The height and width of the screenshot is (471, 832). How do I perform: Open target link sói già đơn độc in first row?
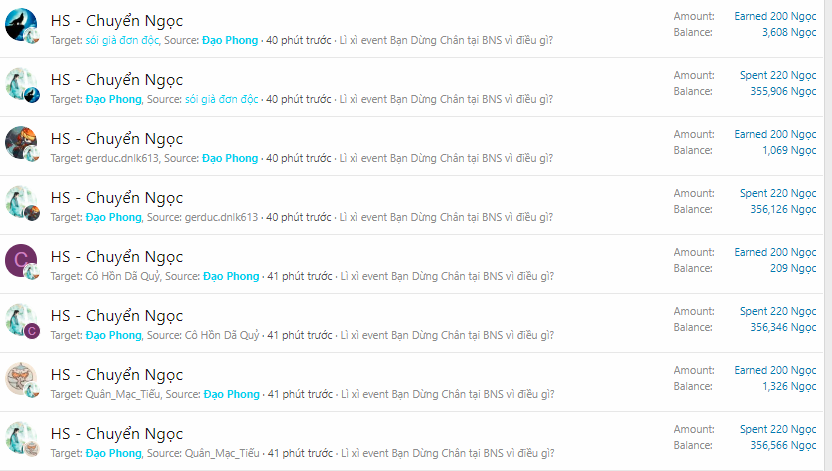click(x=122, y=40)
